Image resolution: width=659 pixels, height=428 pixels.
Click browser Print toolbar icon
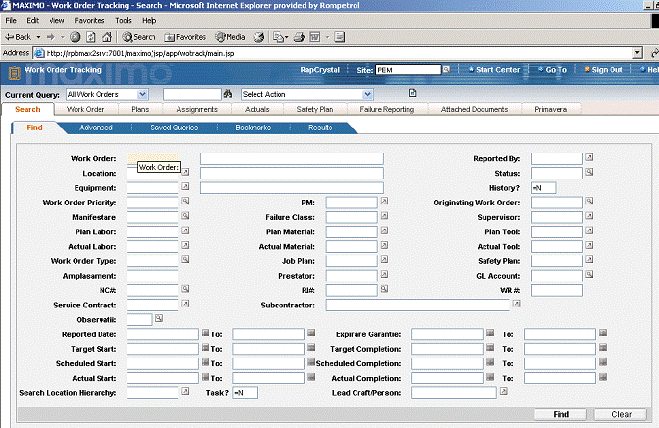(x=299, y=37)
